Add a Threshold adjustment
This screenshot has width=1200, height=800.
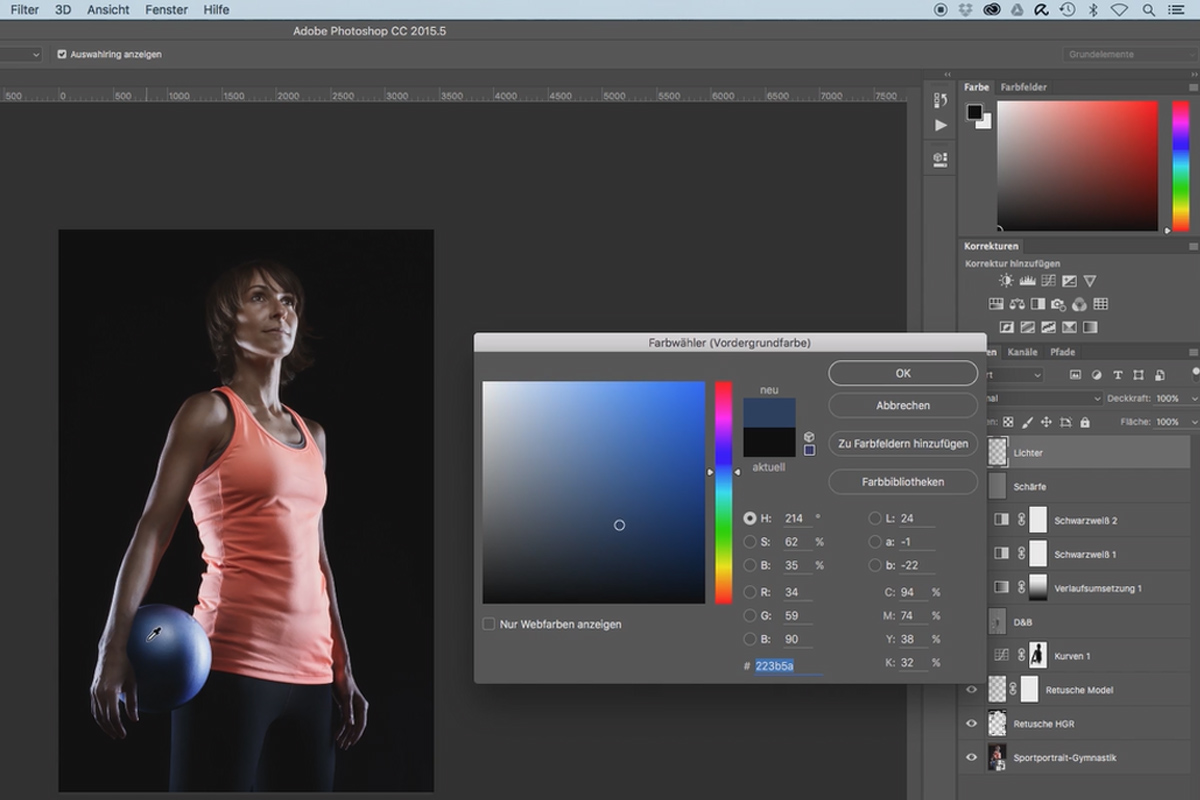1048,327
